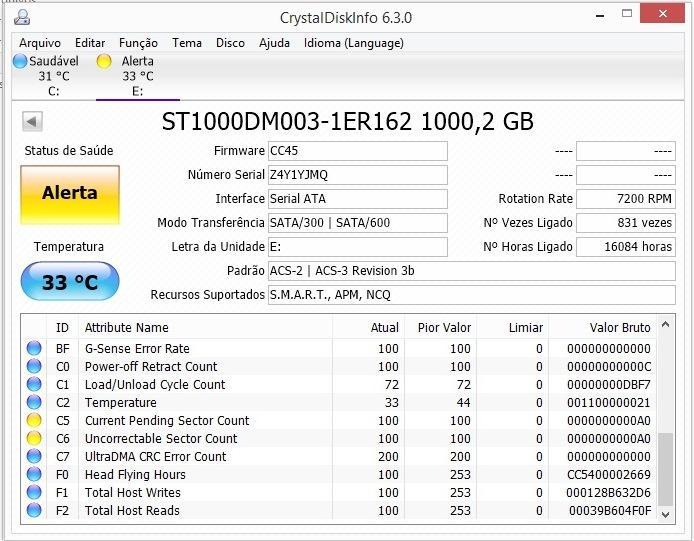Screen dimensions: 694x541
Task: Click the disk title ST1000DM003-1ER162 1000,2 GB
Action: pyautogui.click(x=347, y=121)
